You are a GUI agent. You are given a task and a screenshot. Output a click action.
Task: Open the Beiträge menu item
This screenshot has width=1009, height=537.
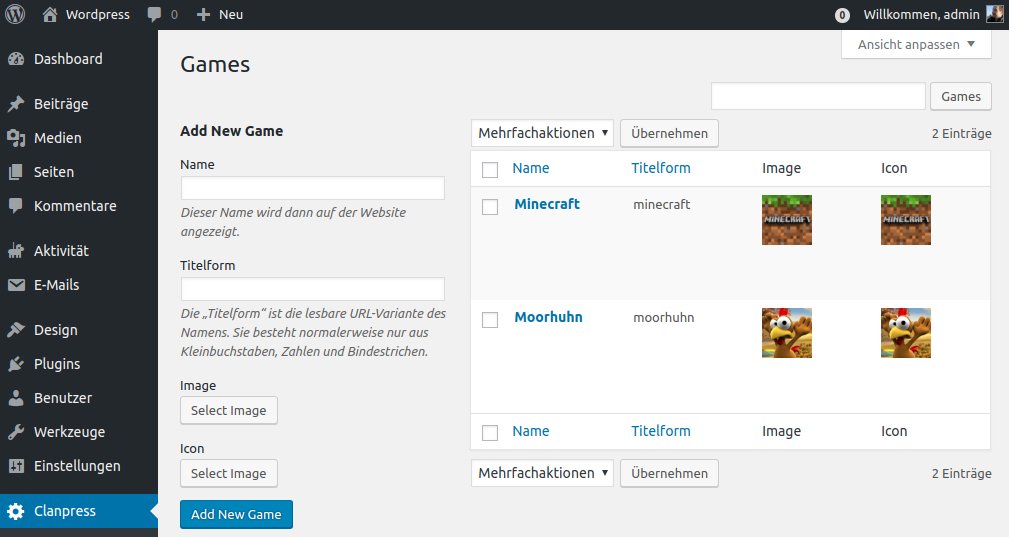point(61,104)
